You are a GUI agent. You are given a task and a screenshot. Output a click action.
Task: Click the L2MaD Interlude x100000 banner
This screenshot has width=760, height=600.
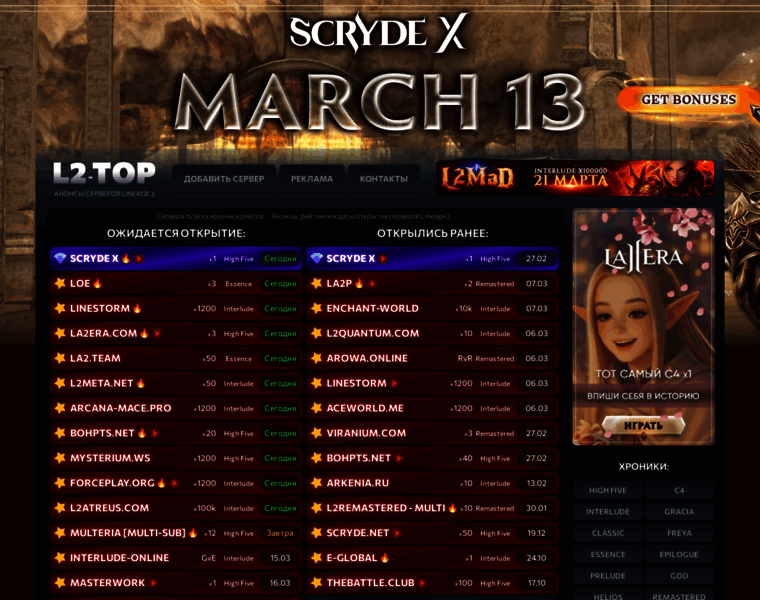coord(575,178)
